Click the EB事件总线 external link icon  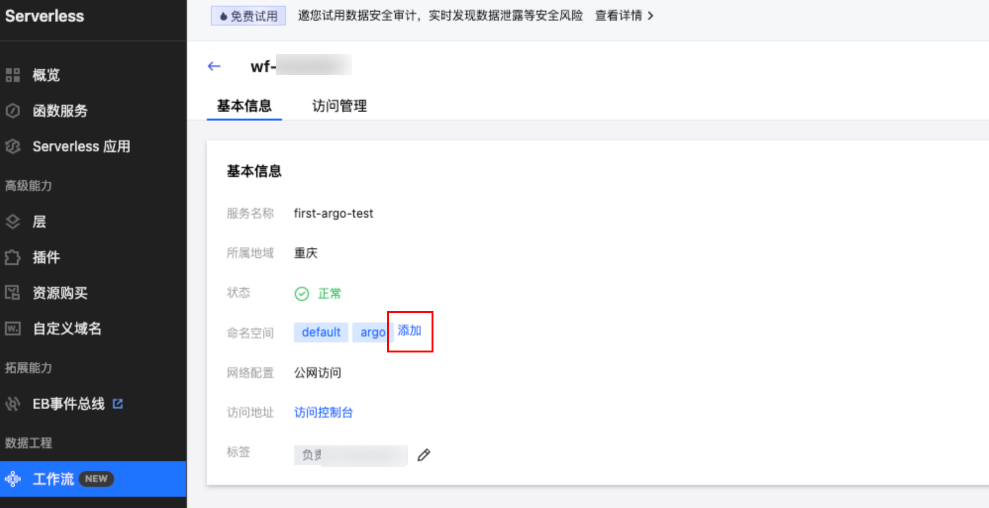click(118, 404)
